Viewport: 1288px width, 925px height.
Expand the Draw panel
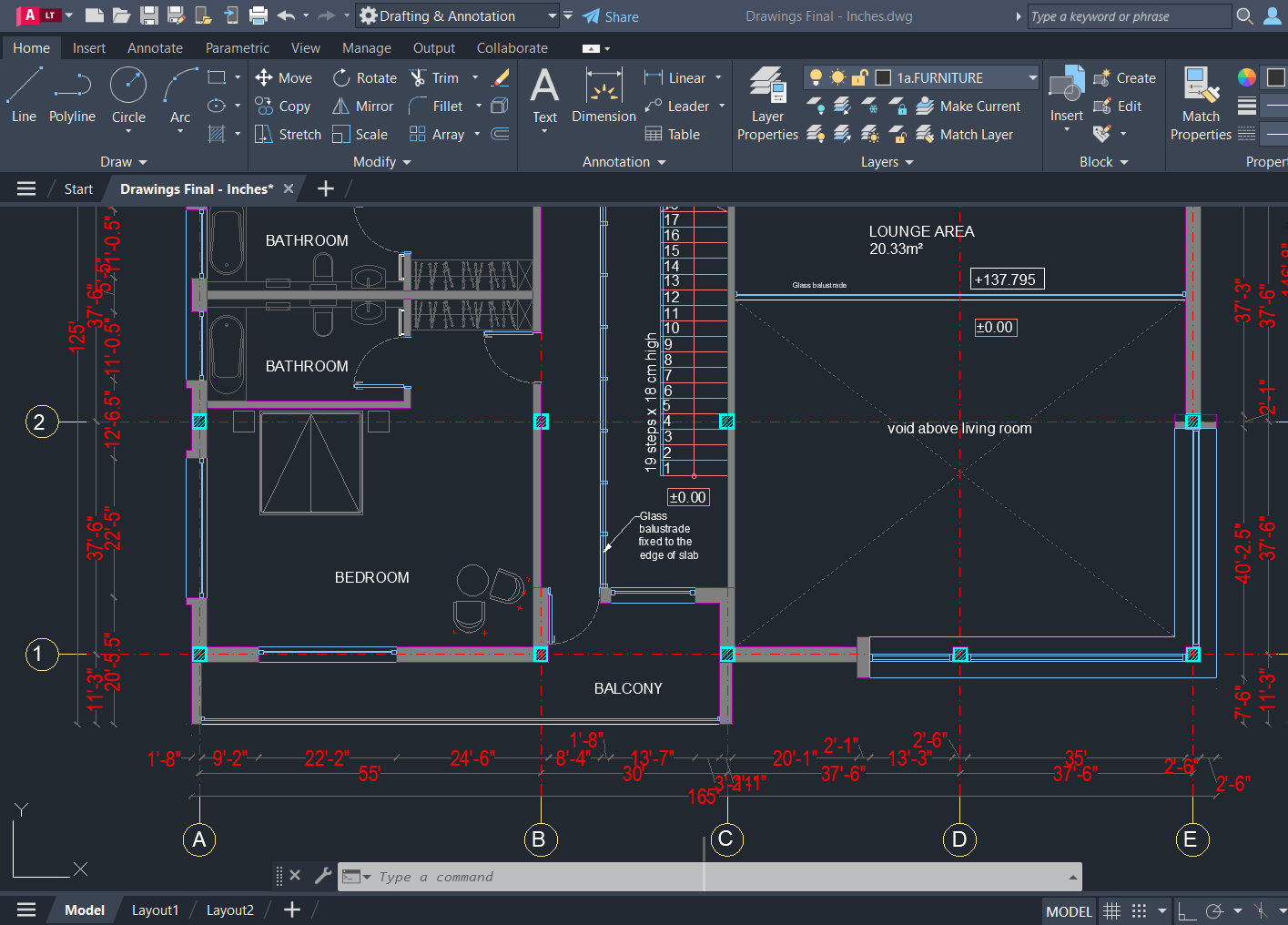(x=123, y=162)
